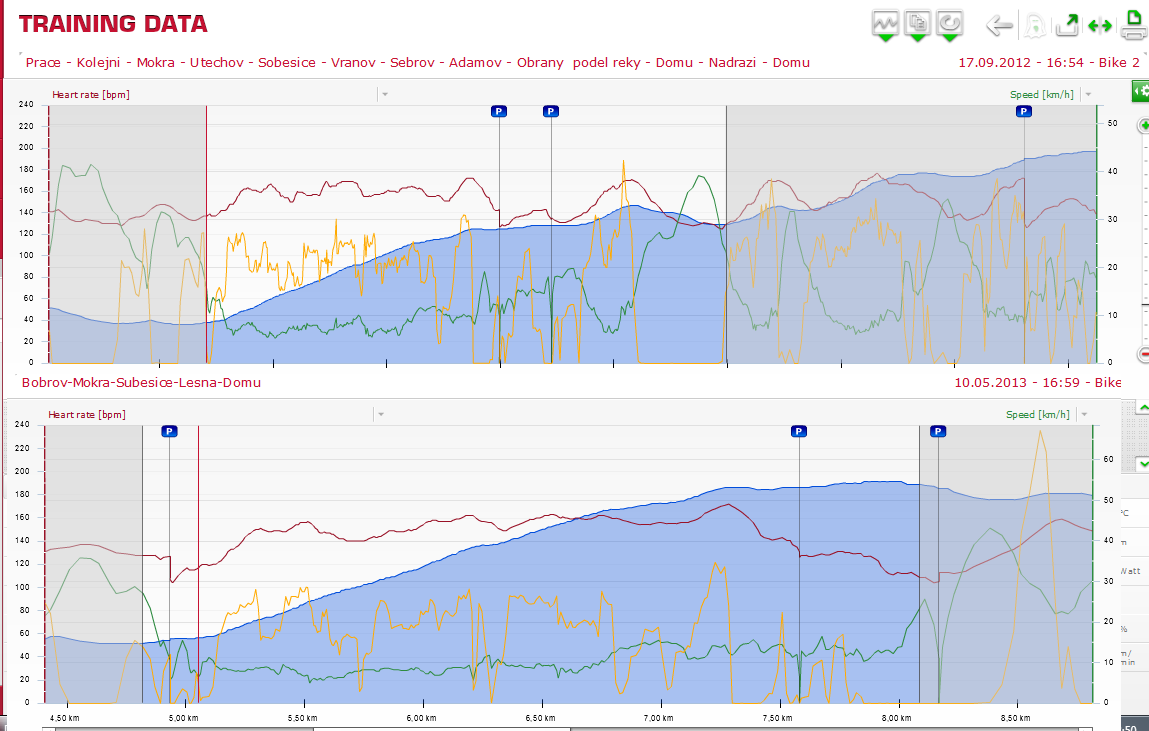The width and height of the screenshot is (1149, 731).
Task: Open lower chart Heart rate axis dropdown
Action: (380, 415)
